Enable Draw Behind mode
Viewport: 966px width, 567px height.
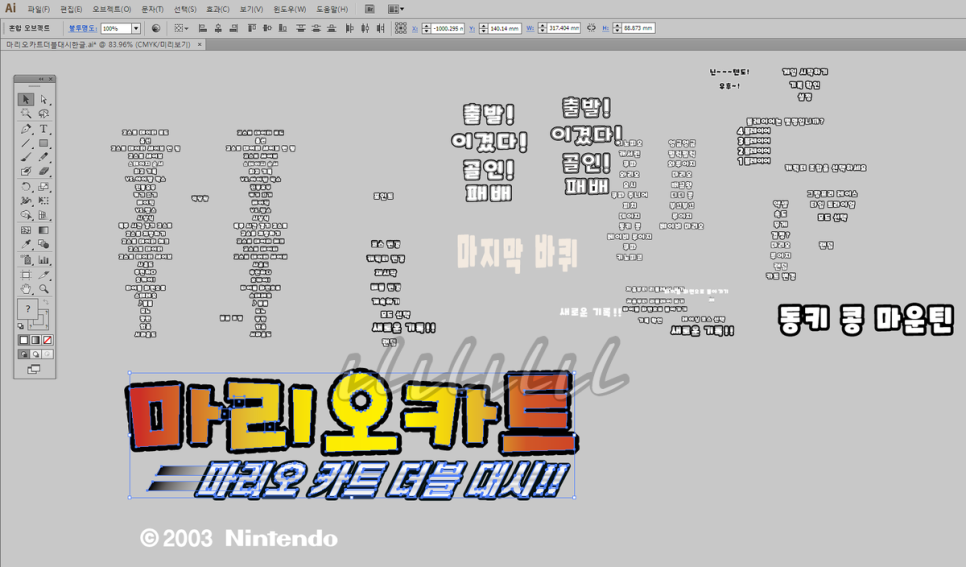(35, 354)
